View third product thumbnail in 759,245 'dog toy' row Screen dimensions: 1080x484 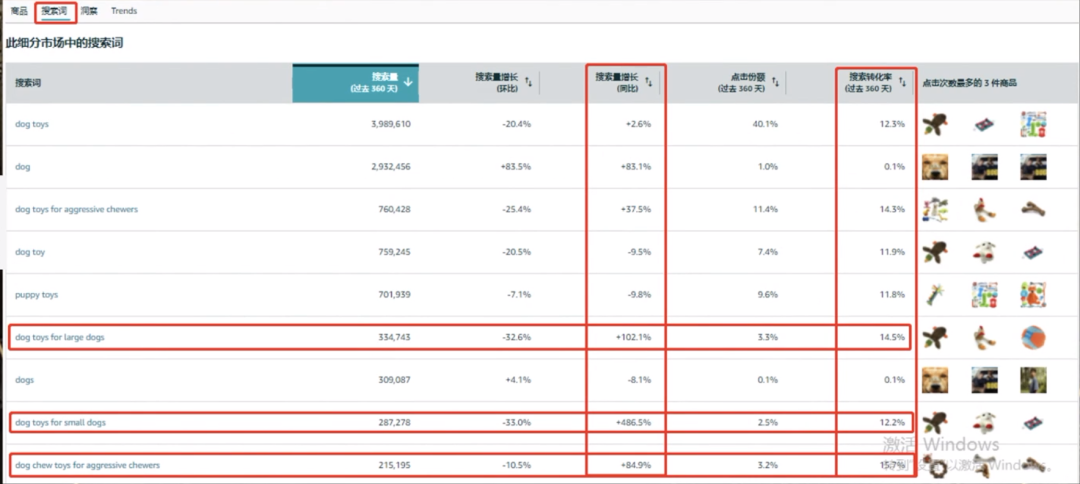pyautogui.click(x=1034, y=252)
